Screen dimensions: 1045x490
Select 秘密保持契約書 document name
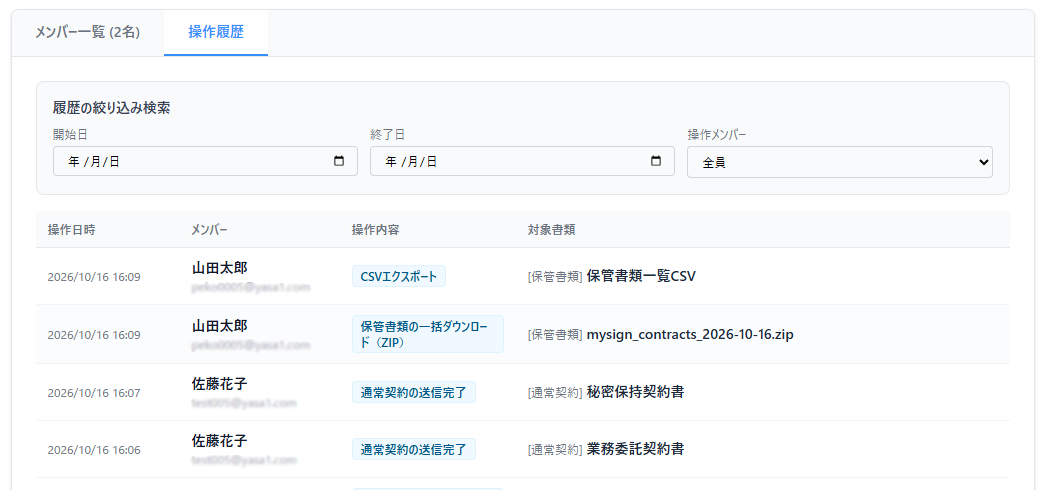click(635, 392)
